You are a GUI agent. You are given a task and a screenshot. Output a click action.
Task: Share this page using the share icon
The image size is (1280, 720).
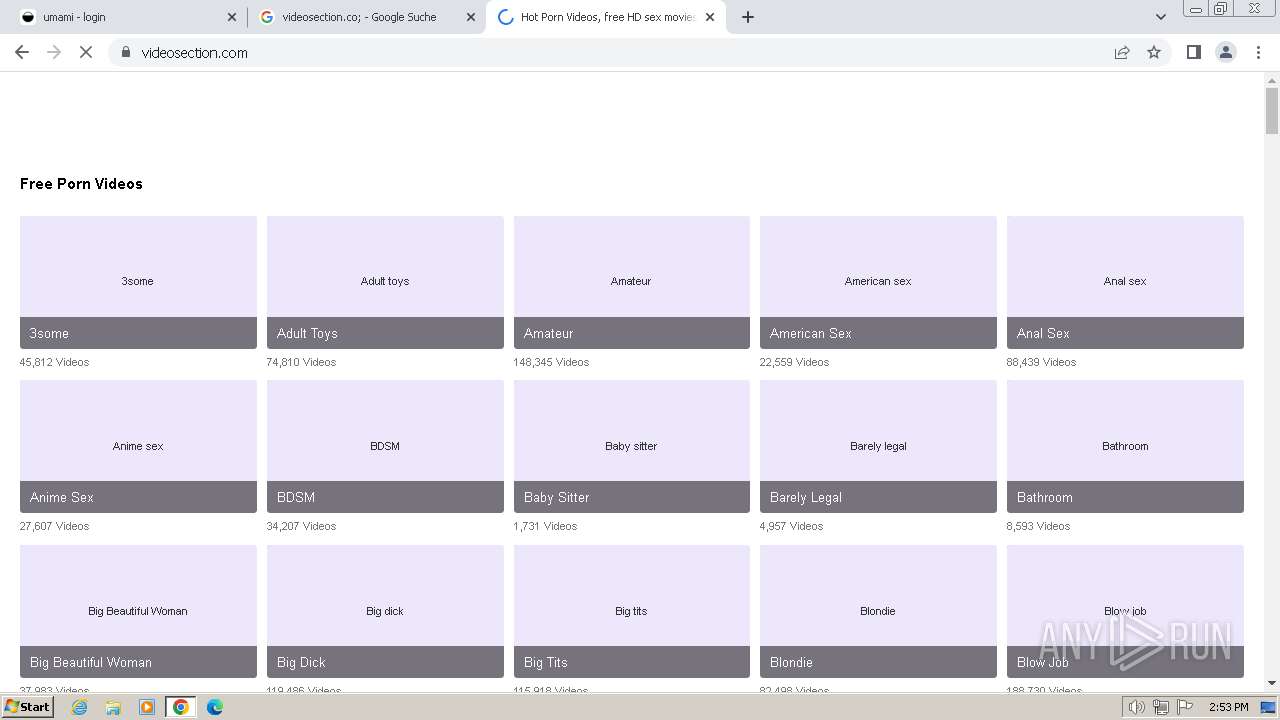[1122, 52]
